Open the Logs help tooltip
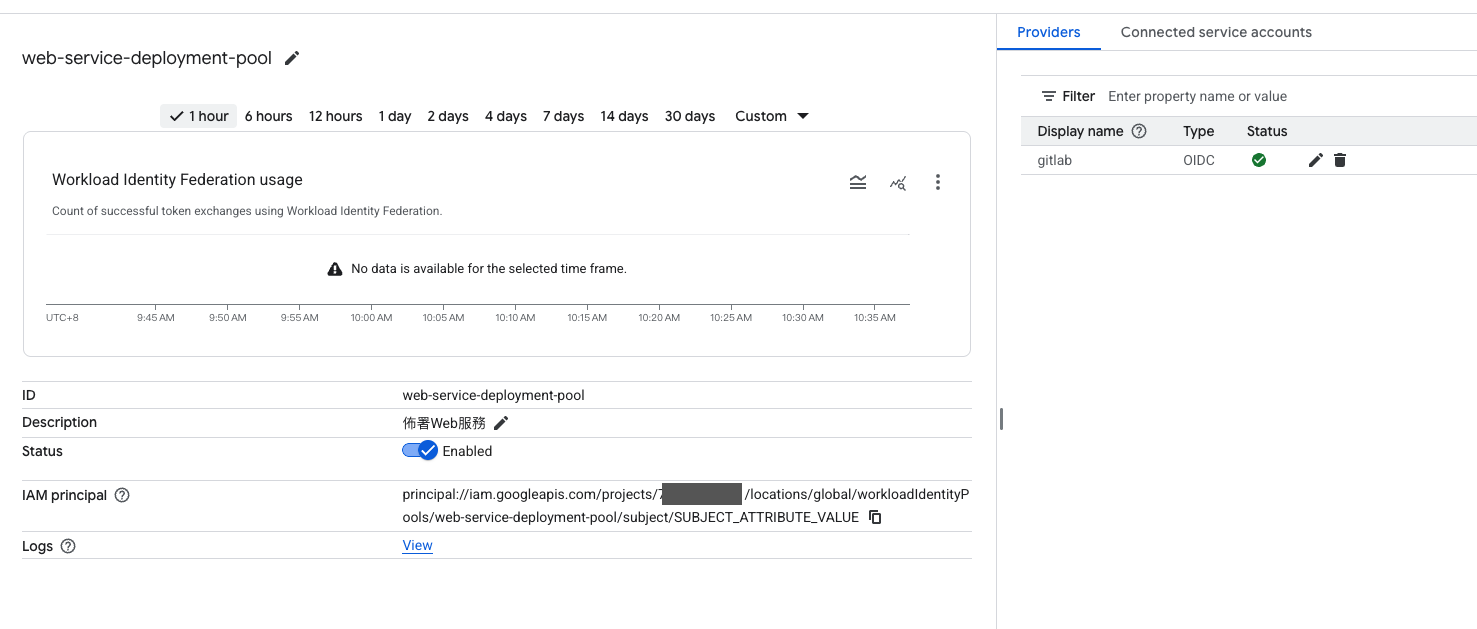Viewport: 1477px width, 629px height. coord(67,546)
